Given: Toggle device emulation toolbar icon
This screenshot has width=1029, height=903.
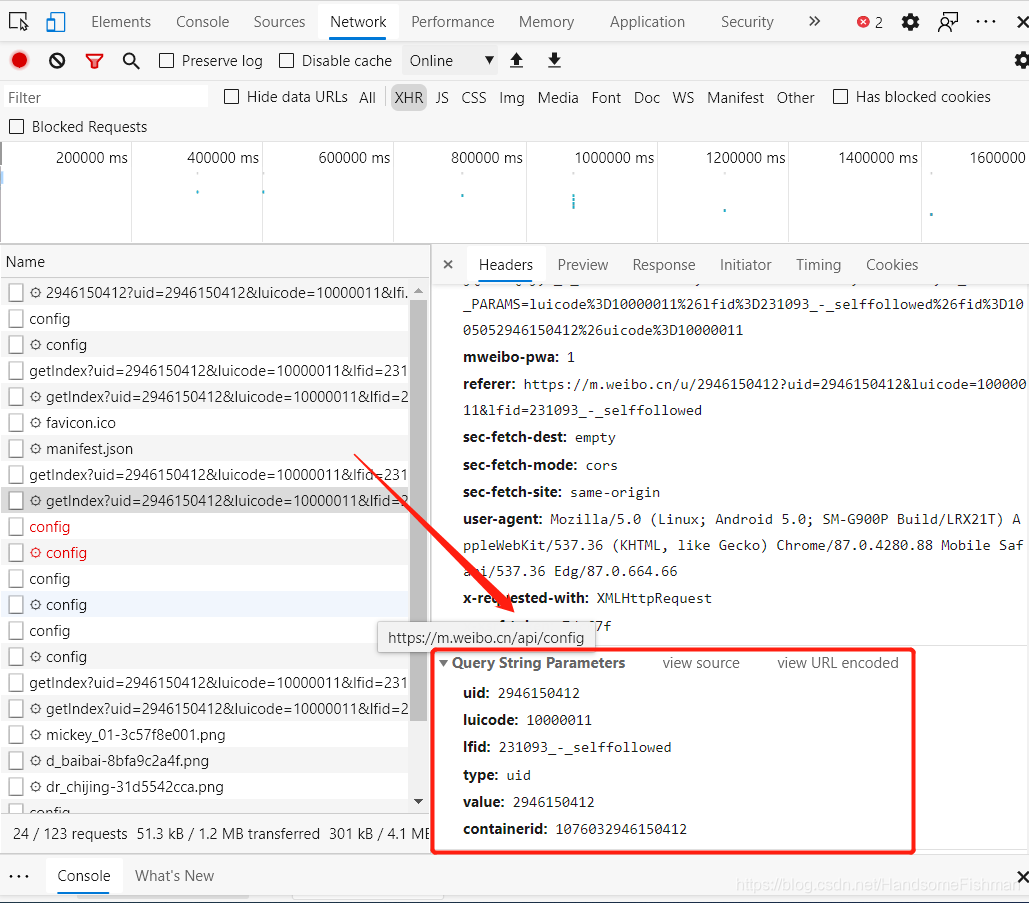Looking at the screenshot, I should [56, 22].
